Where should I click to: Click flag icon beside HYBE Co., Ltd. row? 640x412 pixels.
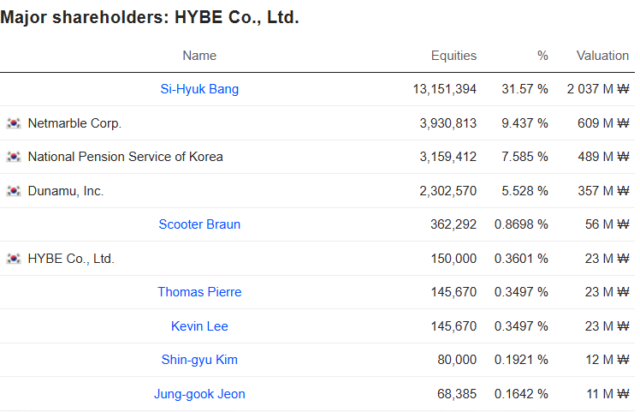point(13,258)
